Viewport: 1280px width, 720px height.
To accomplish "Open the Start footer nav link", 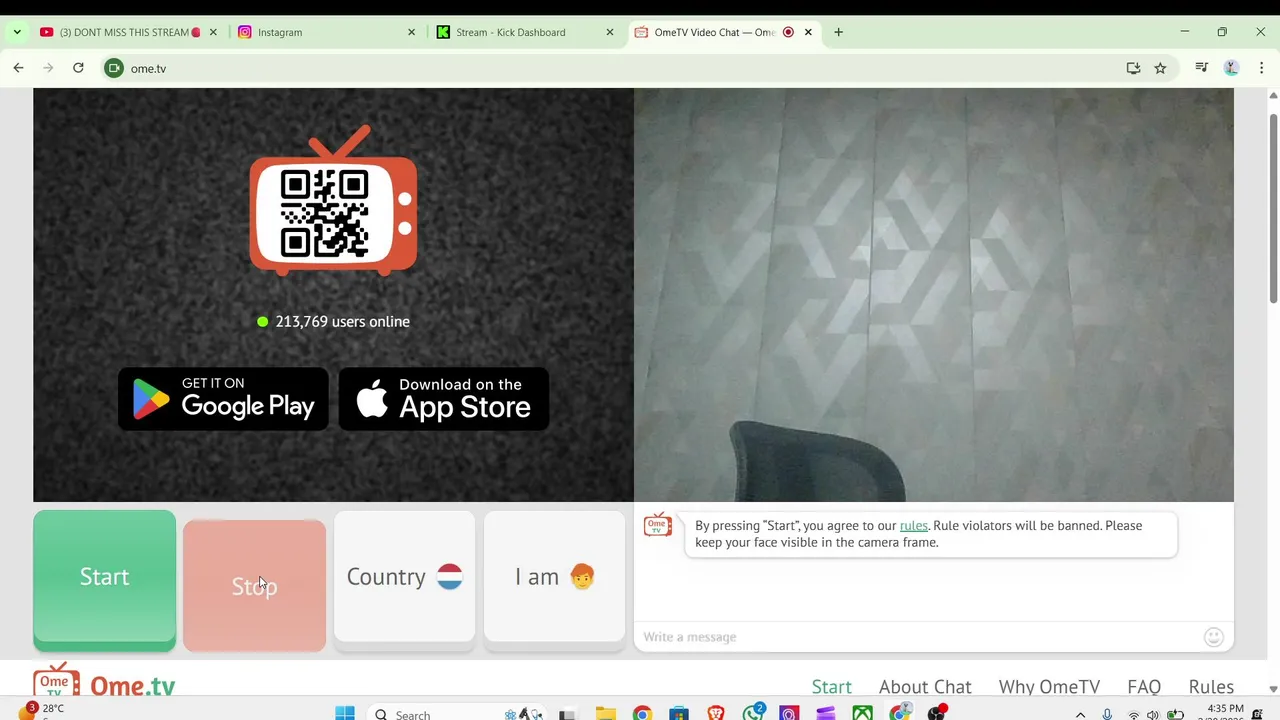I will pos(831,687).
